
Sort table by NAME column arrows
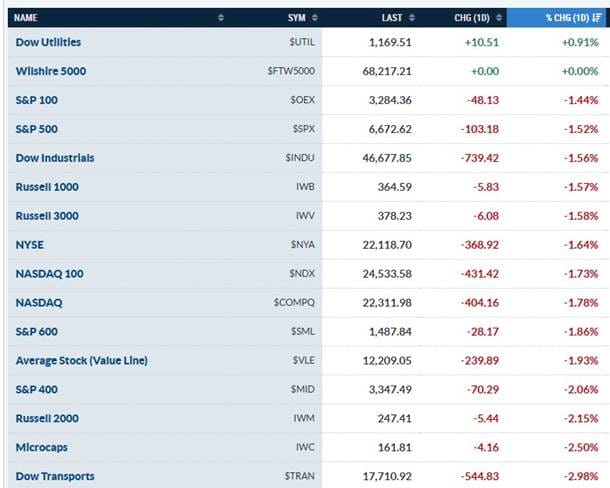click(x=221, y=18)
